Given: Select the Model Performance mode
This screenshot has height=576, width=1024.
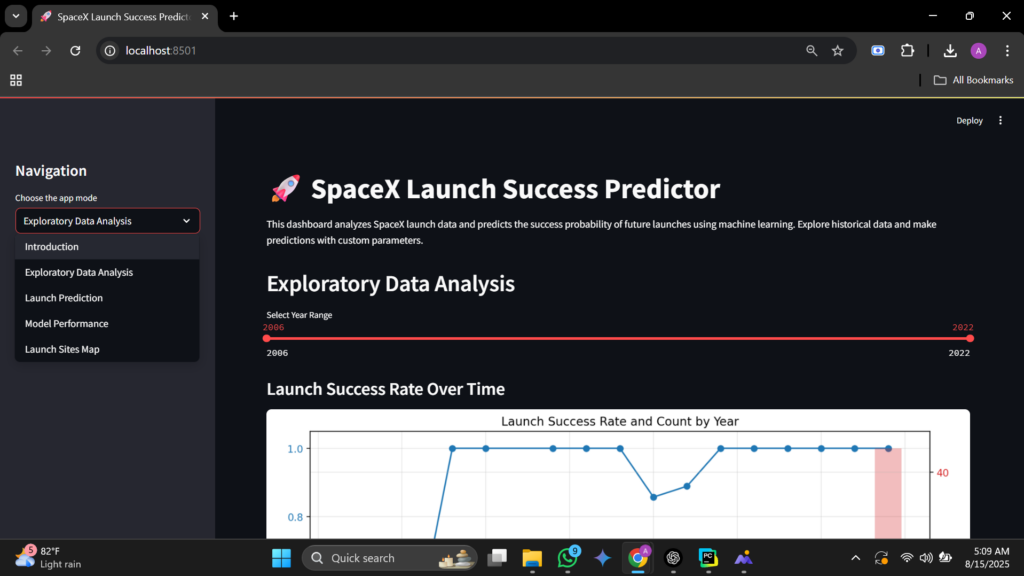Looking at the screenshot, I should click(107, 323).
